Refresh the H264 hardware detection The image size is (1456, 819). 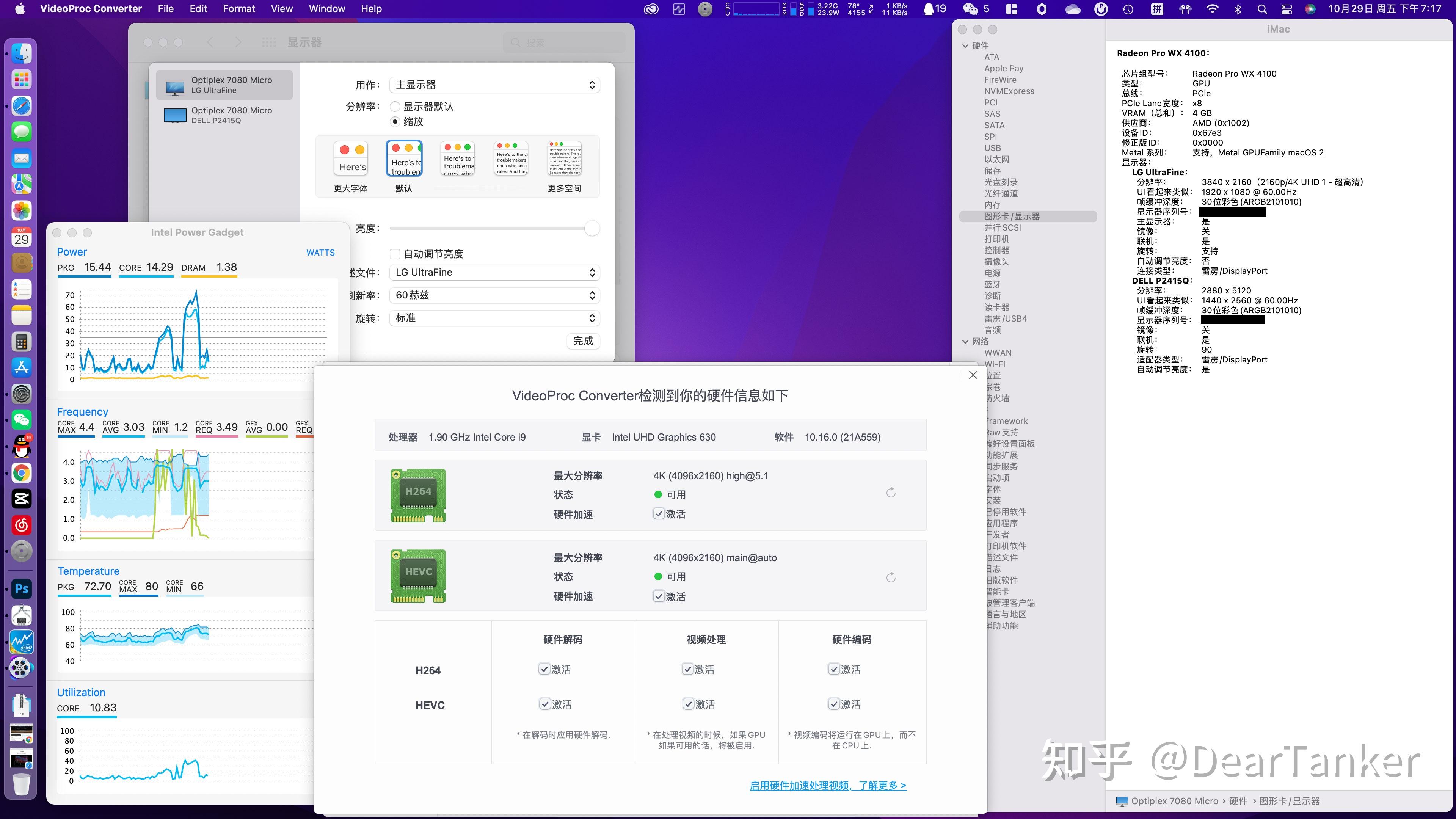[x=891, y=492]
